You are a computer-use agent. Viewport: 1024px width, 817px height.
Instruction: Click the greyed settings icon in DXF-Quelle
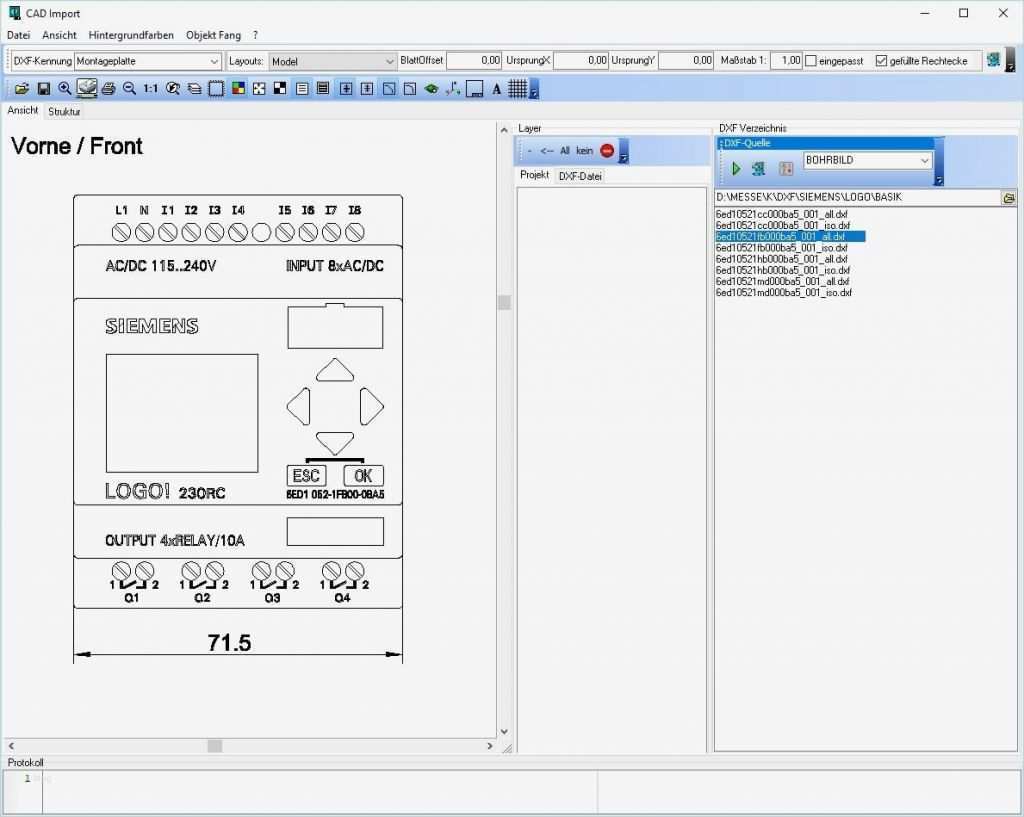[x=786, y=168]
